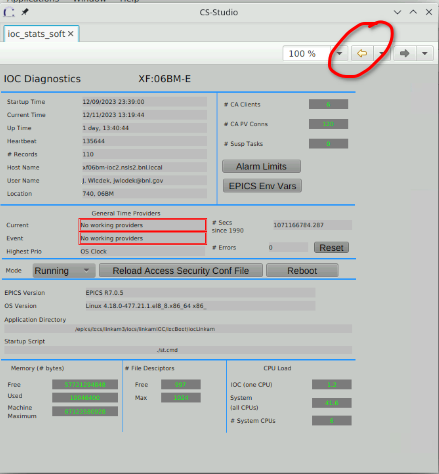Click the Reset errors button
Screen dimensions: 439x474
(x=331, y=247)
